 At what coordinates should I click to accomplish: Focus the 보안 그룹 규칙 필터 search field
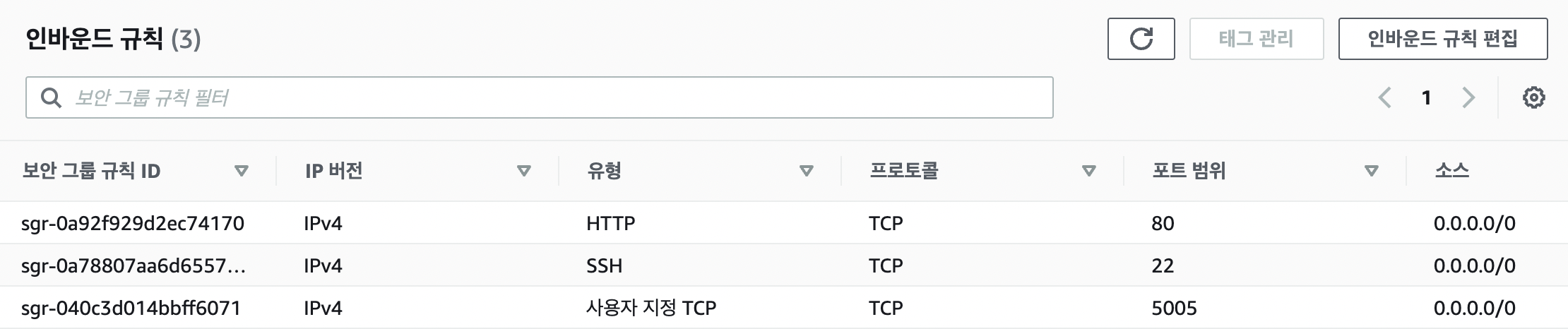[540, 97]
